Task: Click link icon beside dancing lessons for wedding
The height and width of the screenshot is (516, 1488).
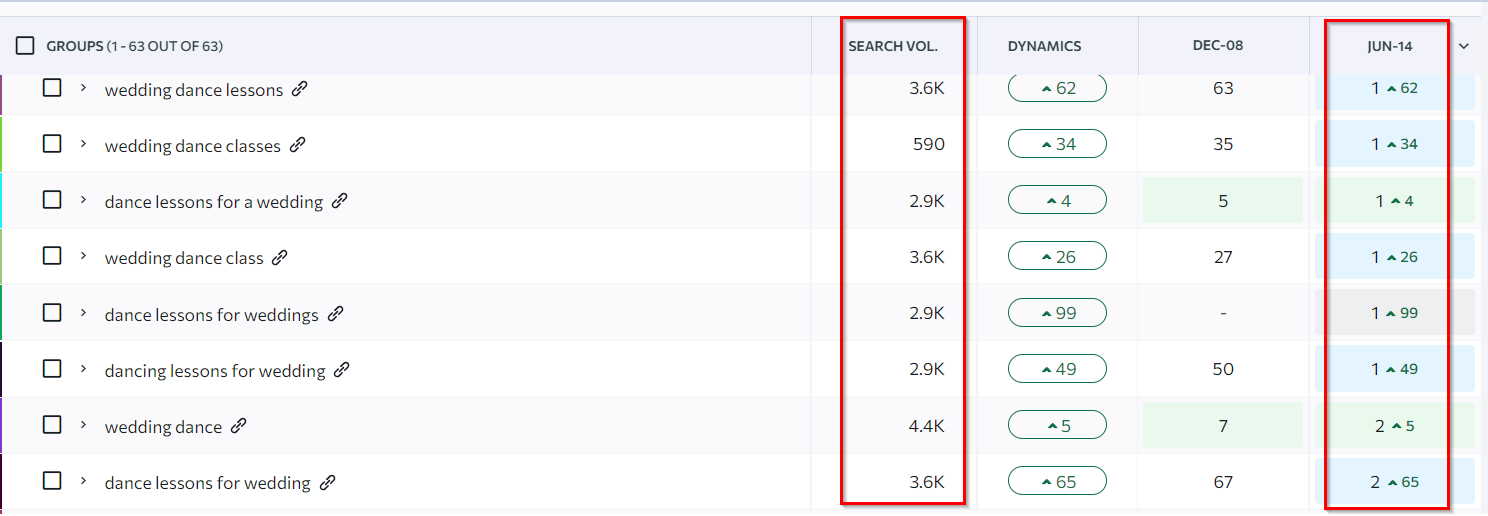Action: tap(342, 370)
